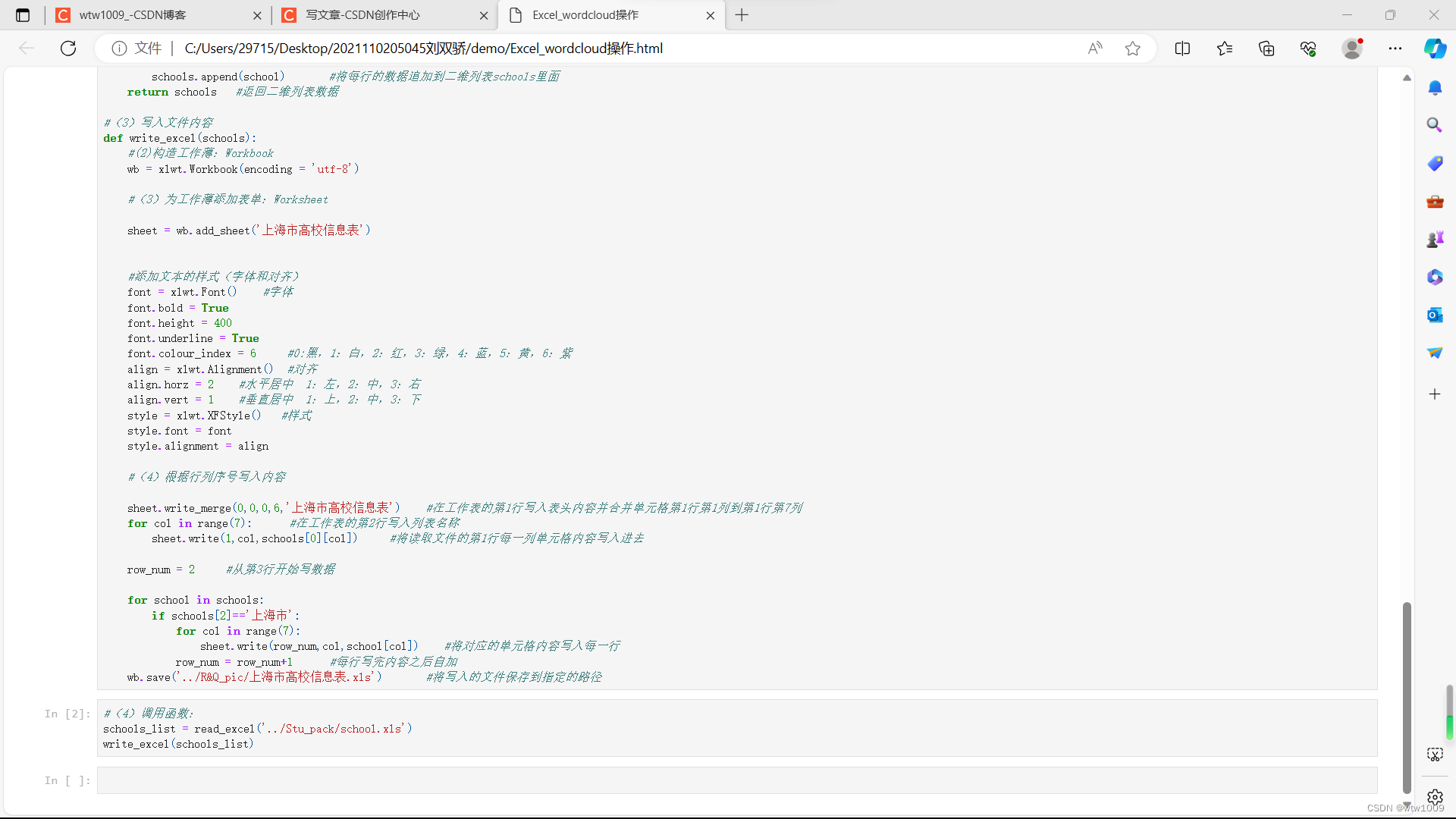This screenshot has width=1456, height=819.
Task: Go back to the previous page
Action: point(27,48)
